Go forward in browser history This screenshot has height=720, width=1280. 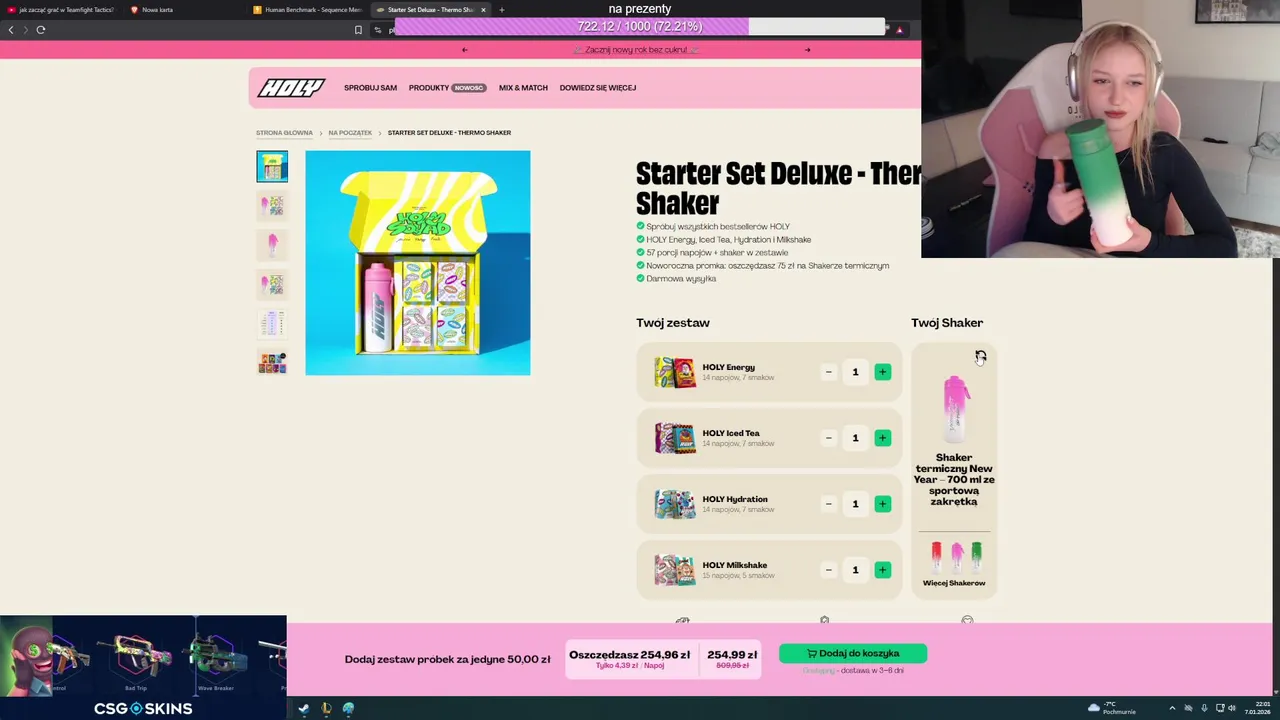pyautogui.click(x=26, y=30)
